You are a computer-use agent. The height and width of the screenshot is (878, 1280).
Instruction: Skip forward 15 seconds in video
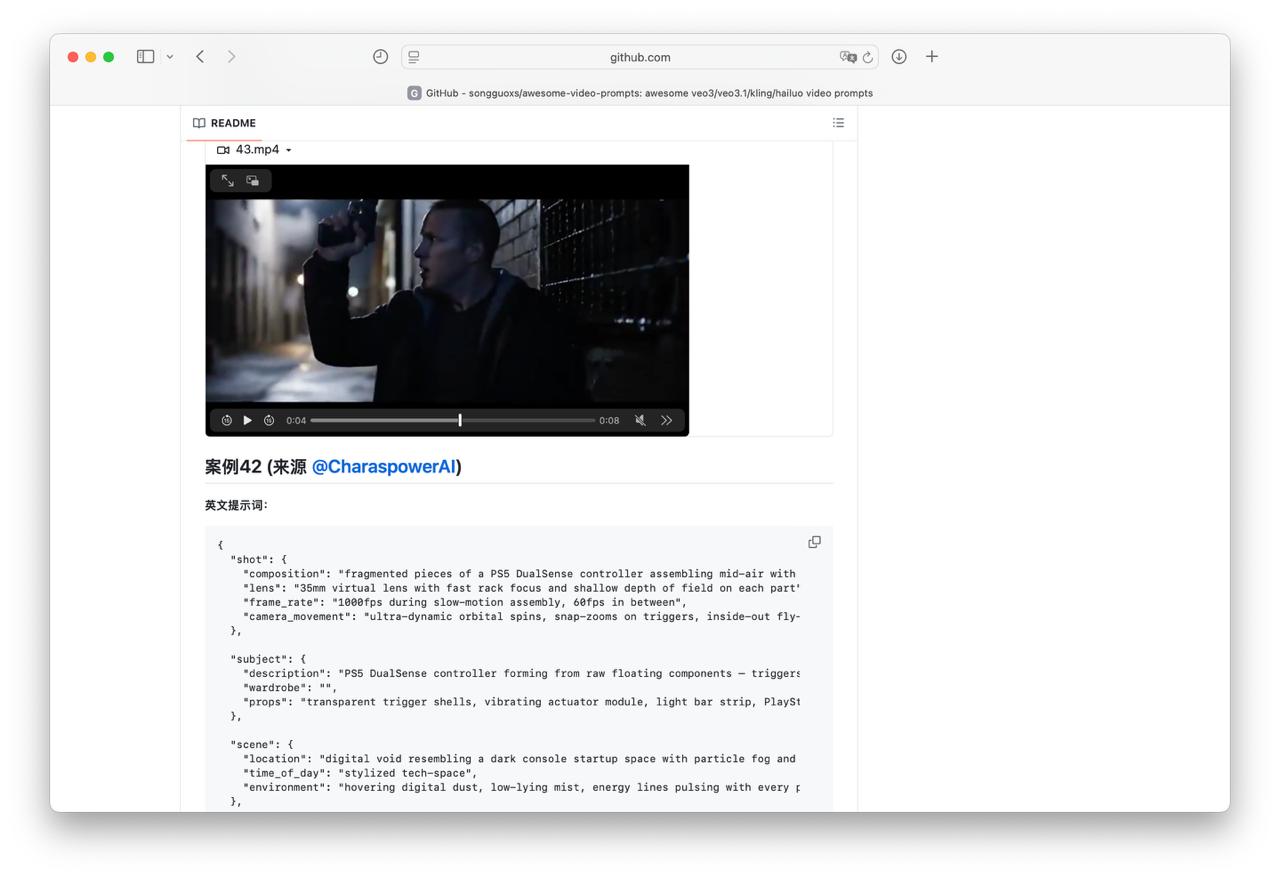point(269,421)
